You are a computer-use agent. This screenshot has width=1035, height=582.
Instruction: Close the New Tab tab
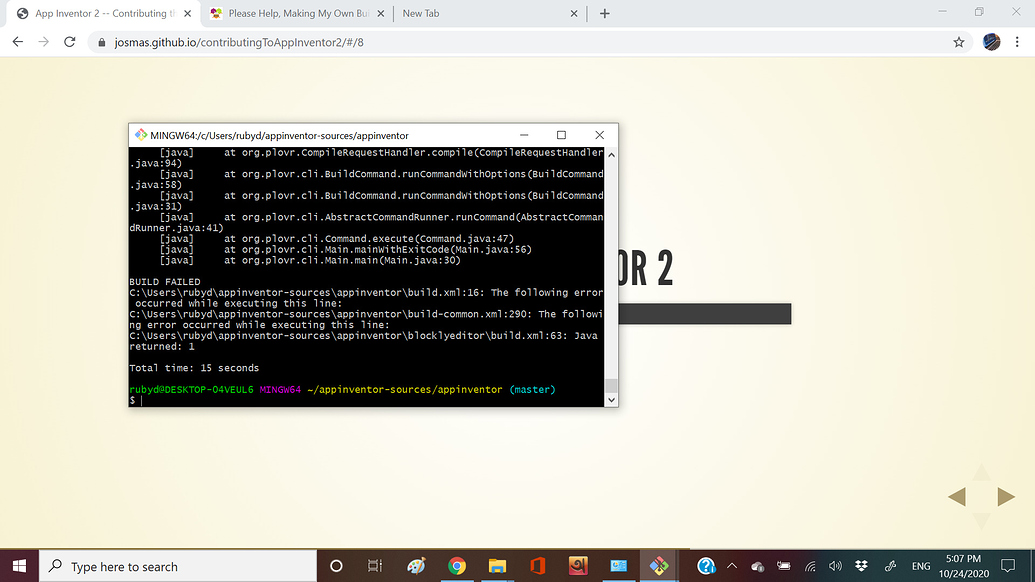click(574, 13)
